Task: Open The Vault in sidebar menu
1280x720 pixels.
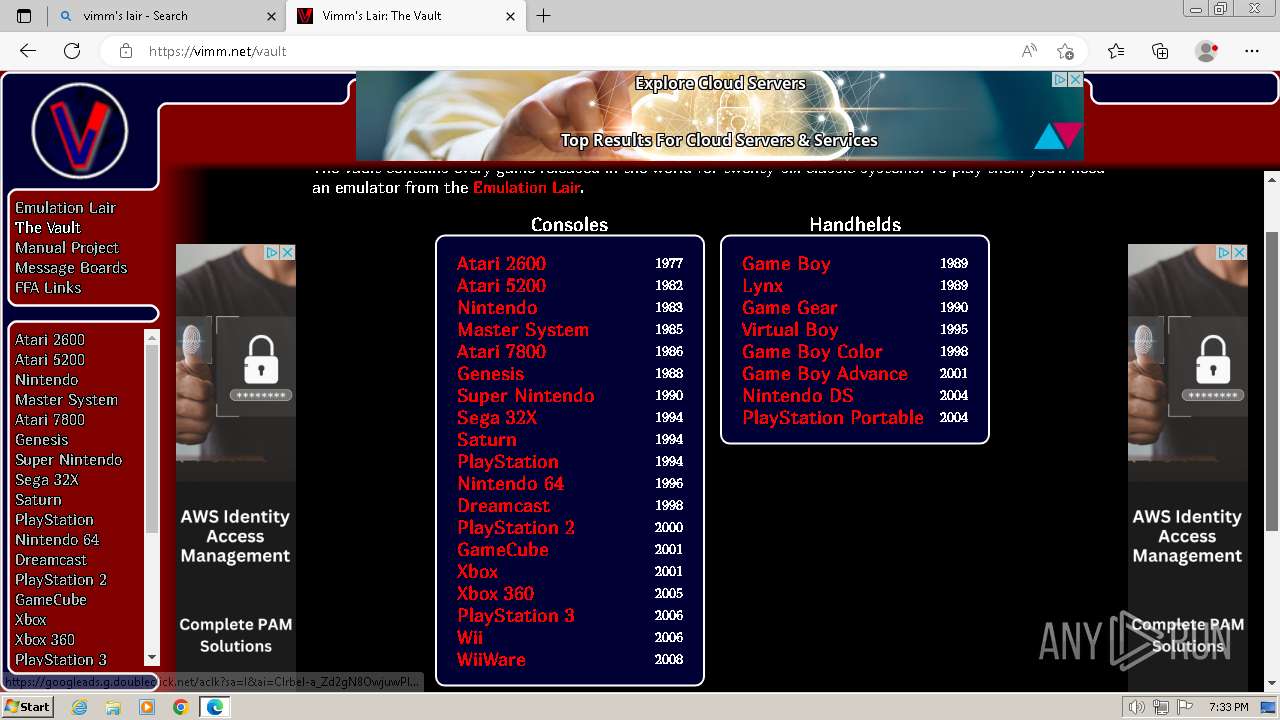Action: [48, 228]
